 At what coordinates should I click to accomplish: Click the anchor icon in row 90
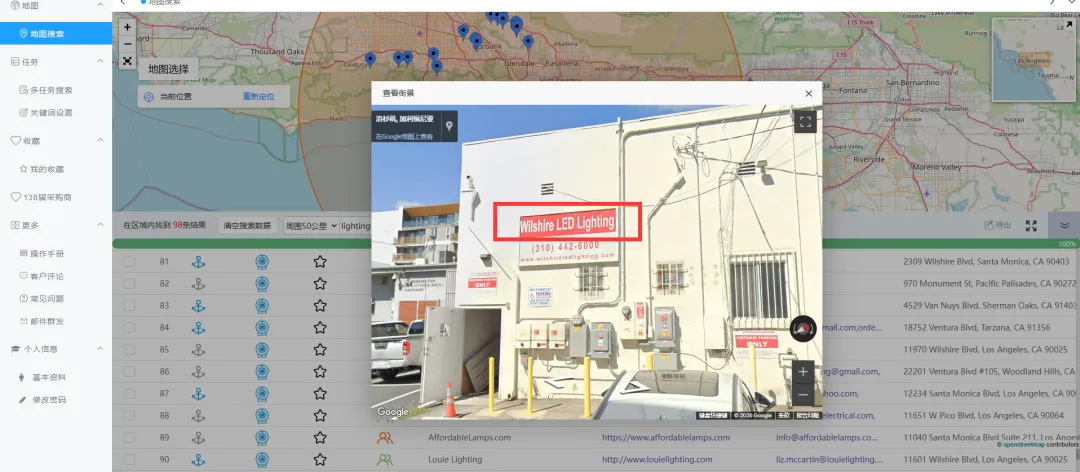point(198,460)
